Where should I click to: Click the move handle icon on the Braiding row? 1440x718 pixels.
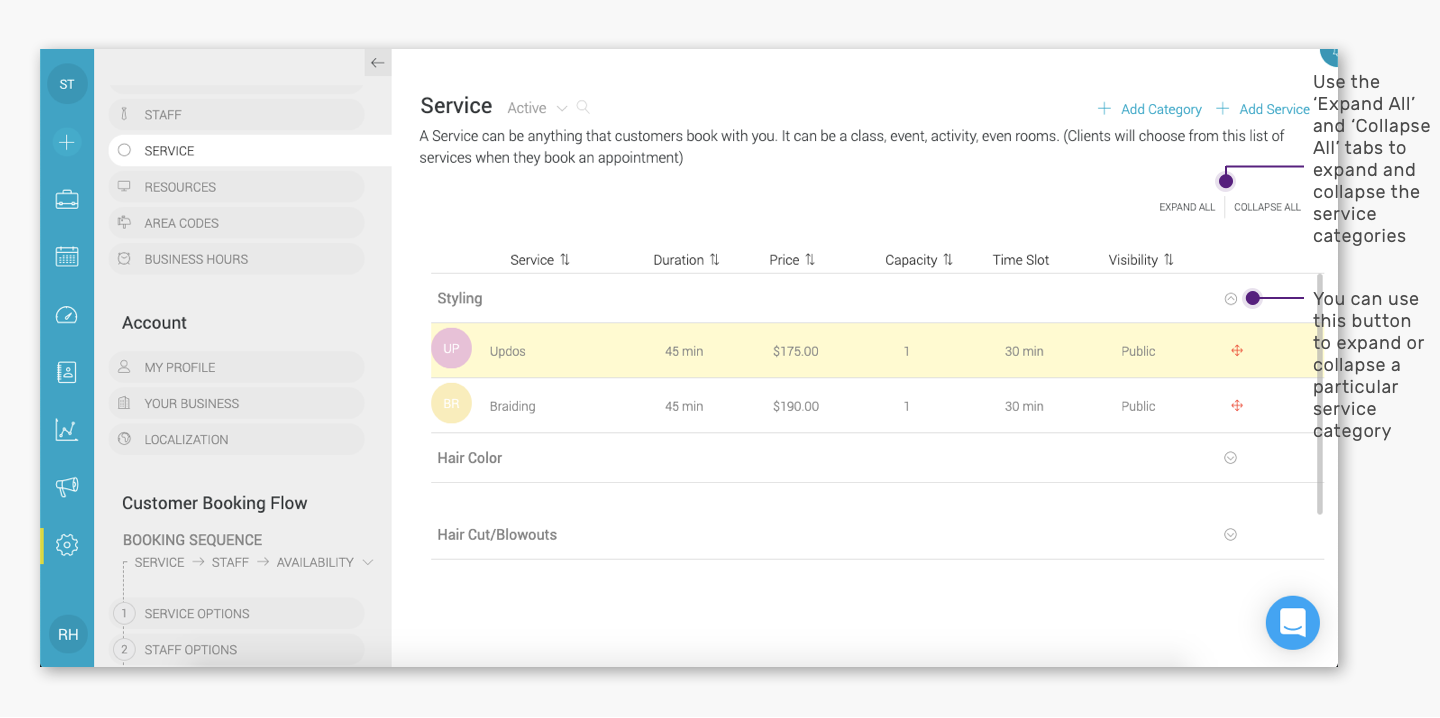point(1237,406)
